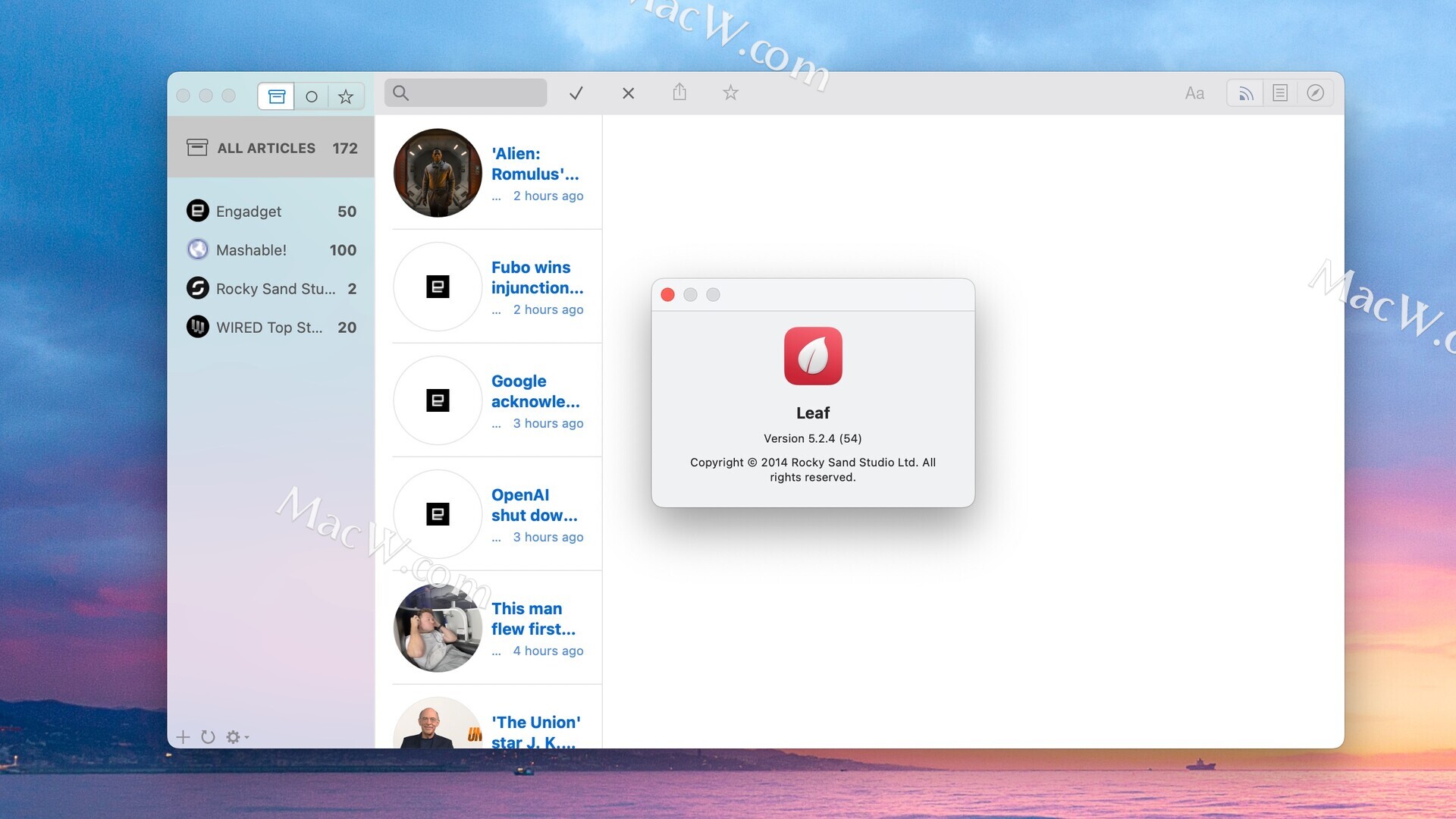Click the Leaf app name in About window
The height and width of the screenshot is (819, 1456).
coord(813,413)
